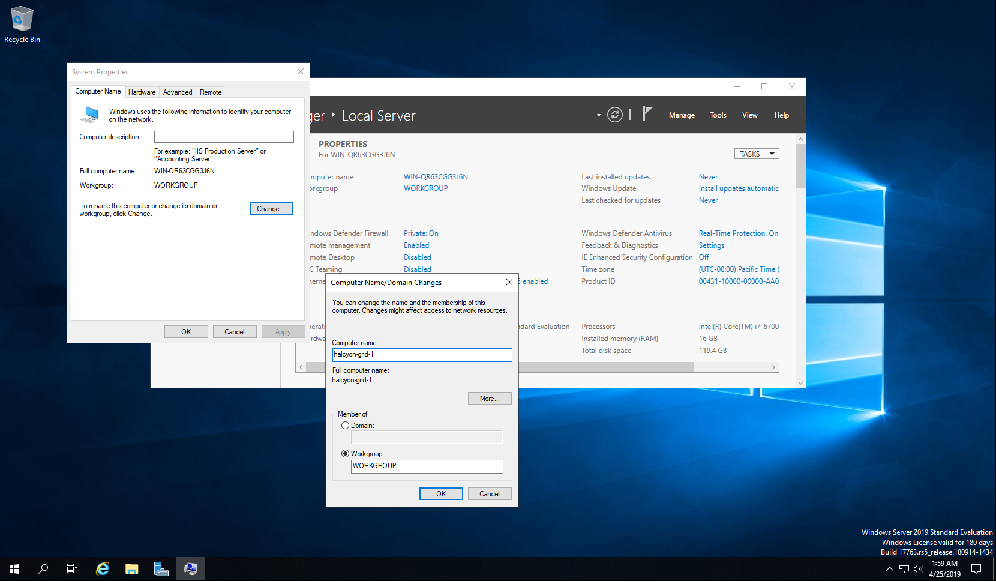Close the Computer Name/Domain Changes dialog

[x=508, y=282]
